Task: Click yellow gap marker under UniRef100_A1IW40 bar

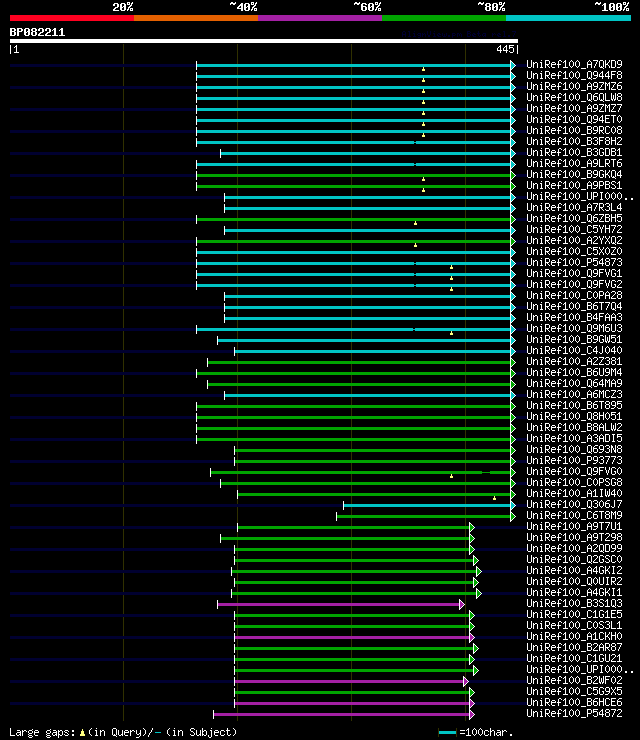Action: point(494,498)
